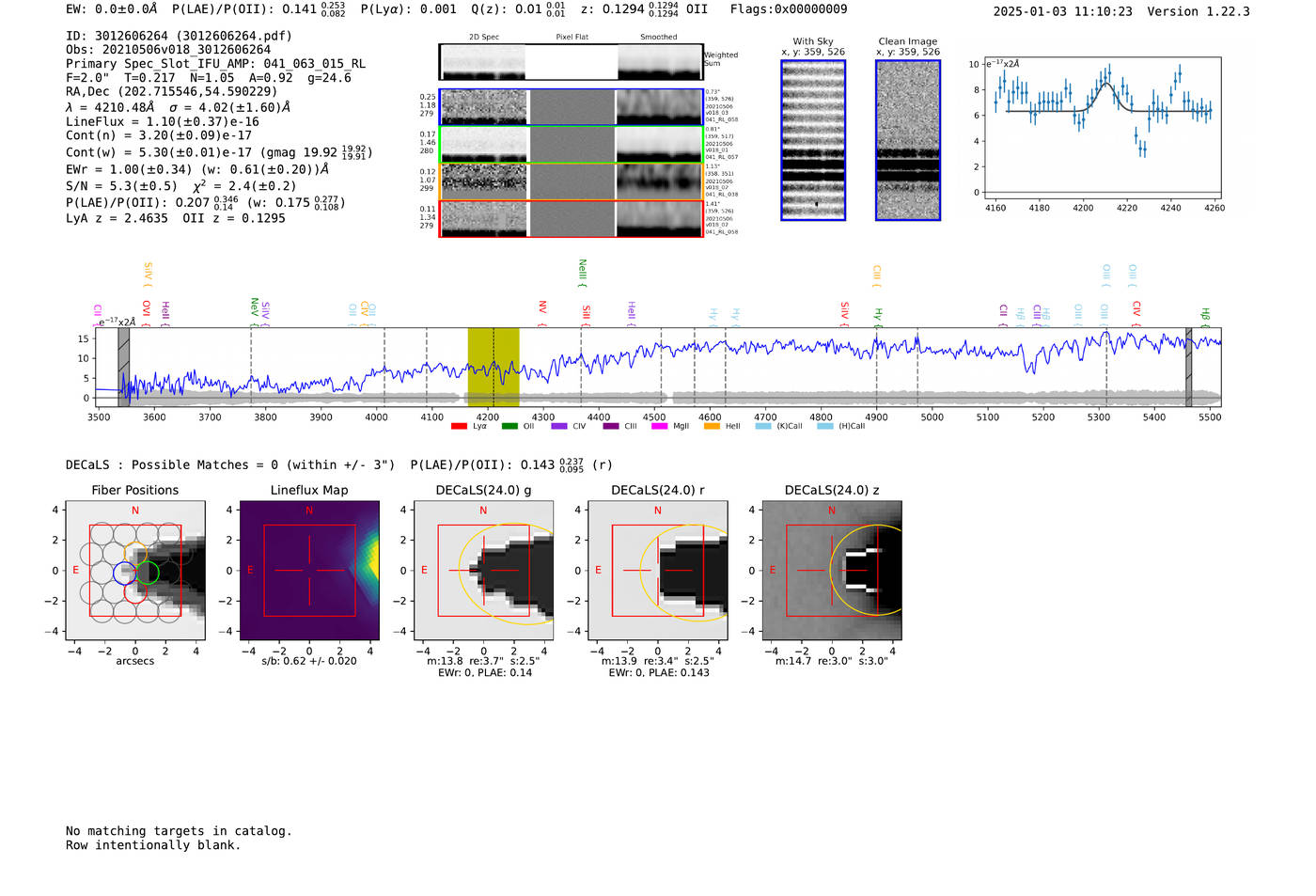Click the red Lyα legend swatch
Viewport: 1316px width, 896px height.
coord(459,427)
